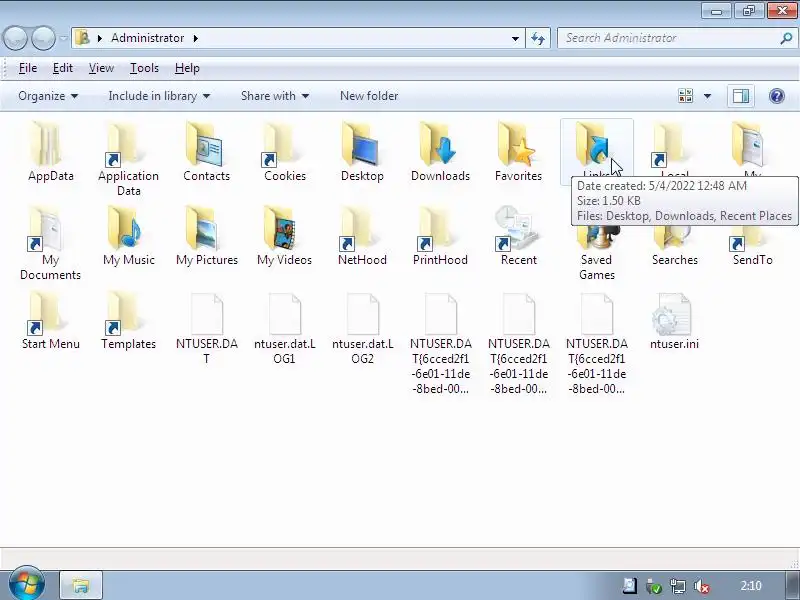Open the Saved Games folder
Image resolution: width=800 pixels, height=600 pixels.
point(596,240)
